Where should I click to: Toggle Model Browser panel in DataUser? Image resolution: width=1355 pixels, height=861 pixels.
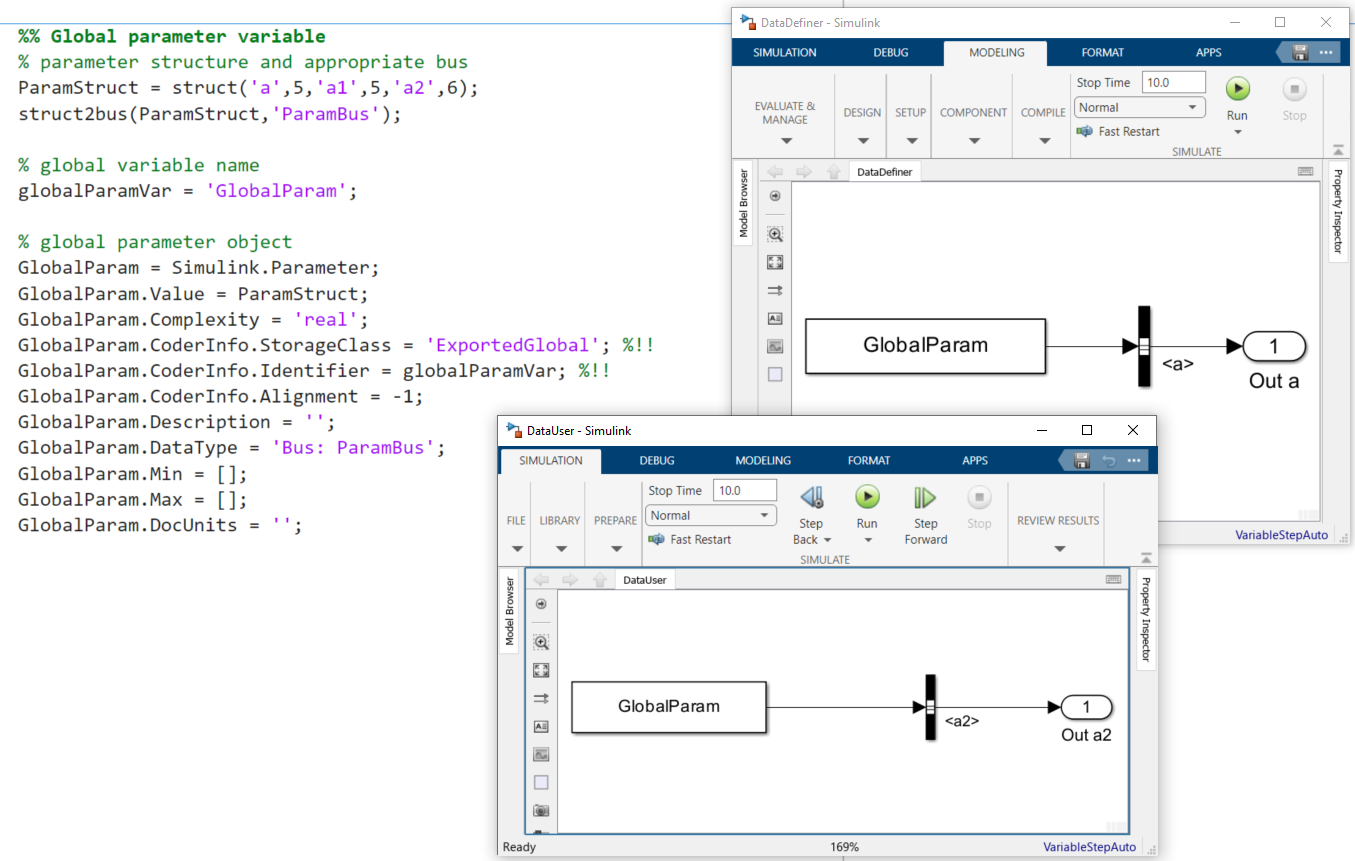tap(509, 611)
